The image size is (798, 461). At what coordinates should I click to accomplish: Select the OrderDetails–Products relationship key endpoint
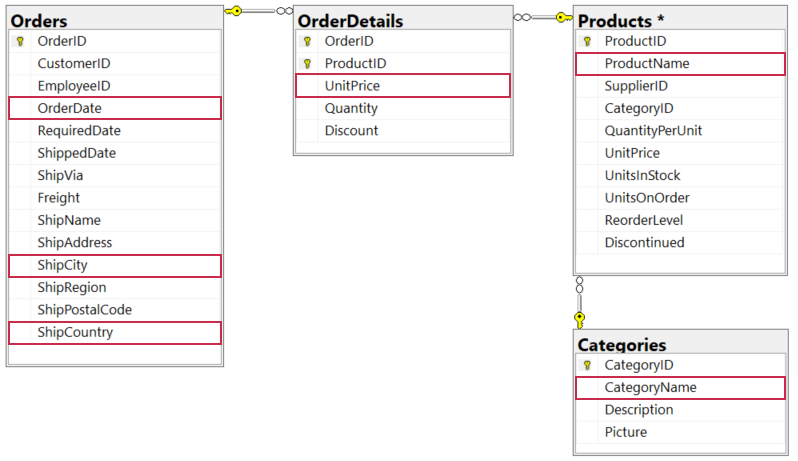(564, 18)
